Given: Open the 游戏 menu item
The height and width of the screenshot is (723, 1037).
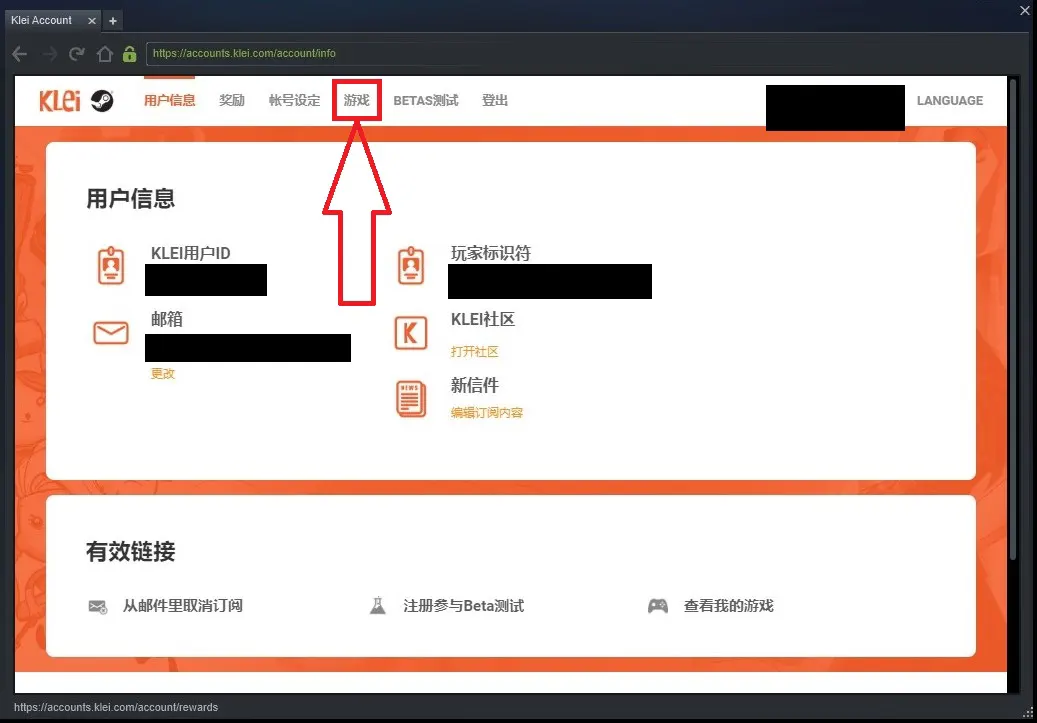Looking at the screenshot, I should tap(356, 101).
